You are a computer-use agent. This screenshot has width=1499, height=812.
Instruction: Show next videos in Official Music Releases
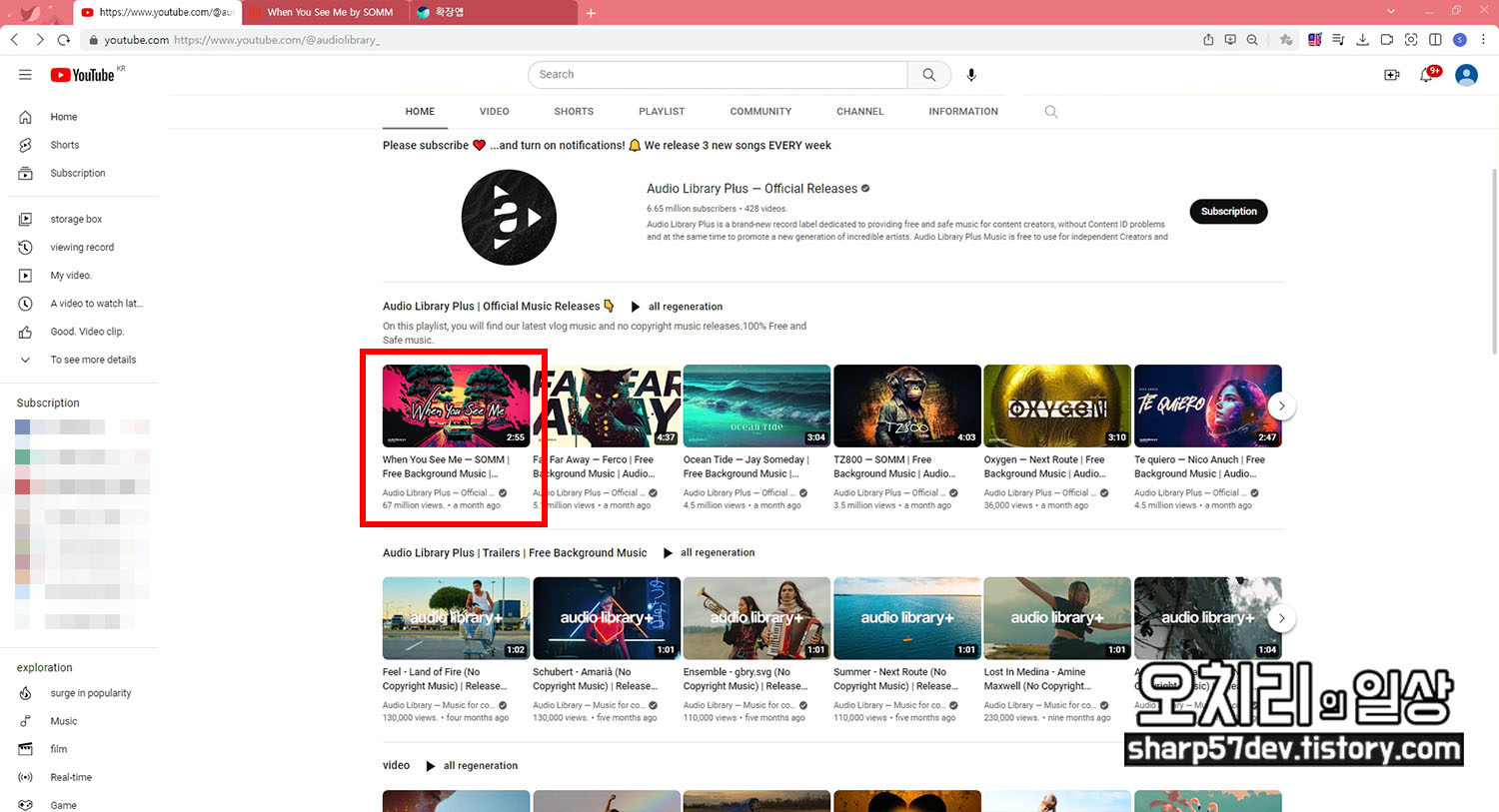(1281, 406)
